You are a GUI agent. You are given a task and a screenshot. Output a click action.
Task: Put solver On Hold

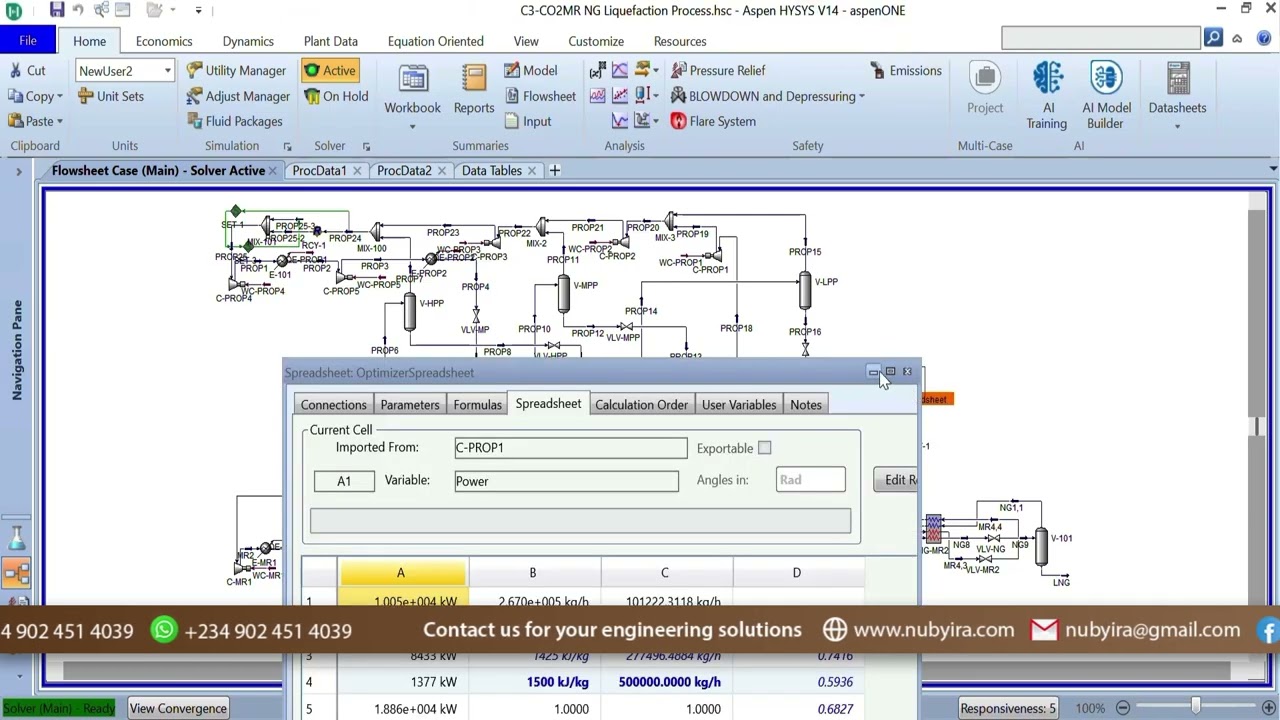335,96
